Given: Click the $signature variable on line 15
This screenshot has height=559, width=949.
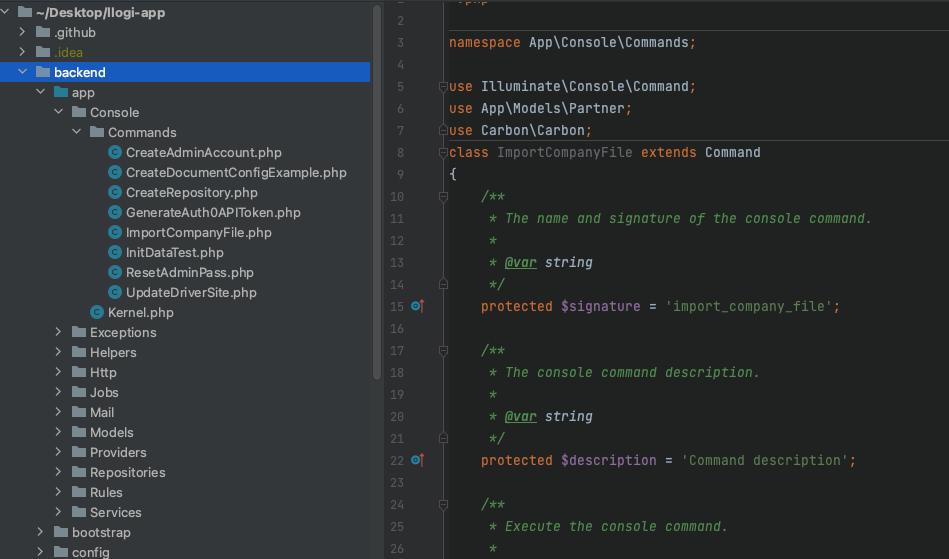Looking at the screenshot, I should click(x=600, y=306).
